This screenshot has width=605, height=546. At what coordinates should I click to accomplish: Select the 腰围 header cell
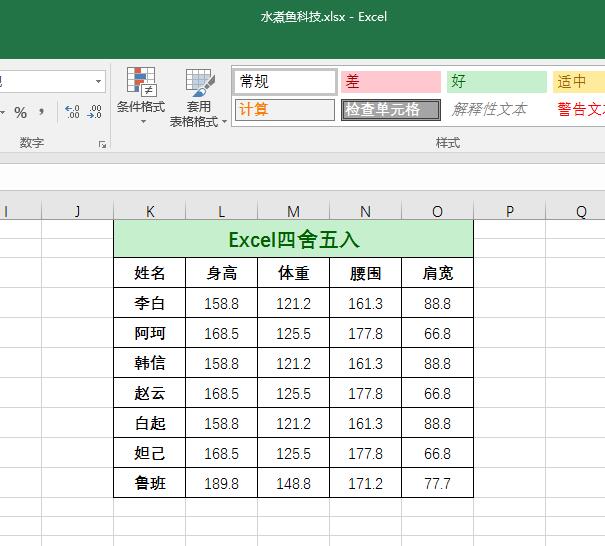pyautogui.click(x=365, y=273)
